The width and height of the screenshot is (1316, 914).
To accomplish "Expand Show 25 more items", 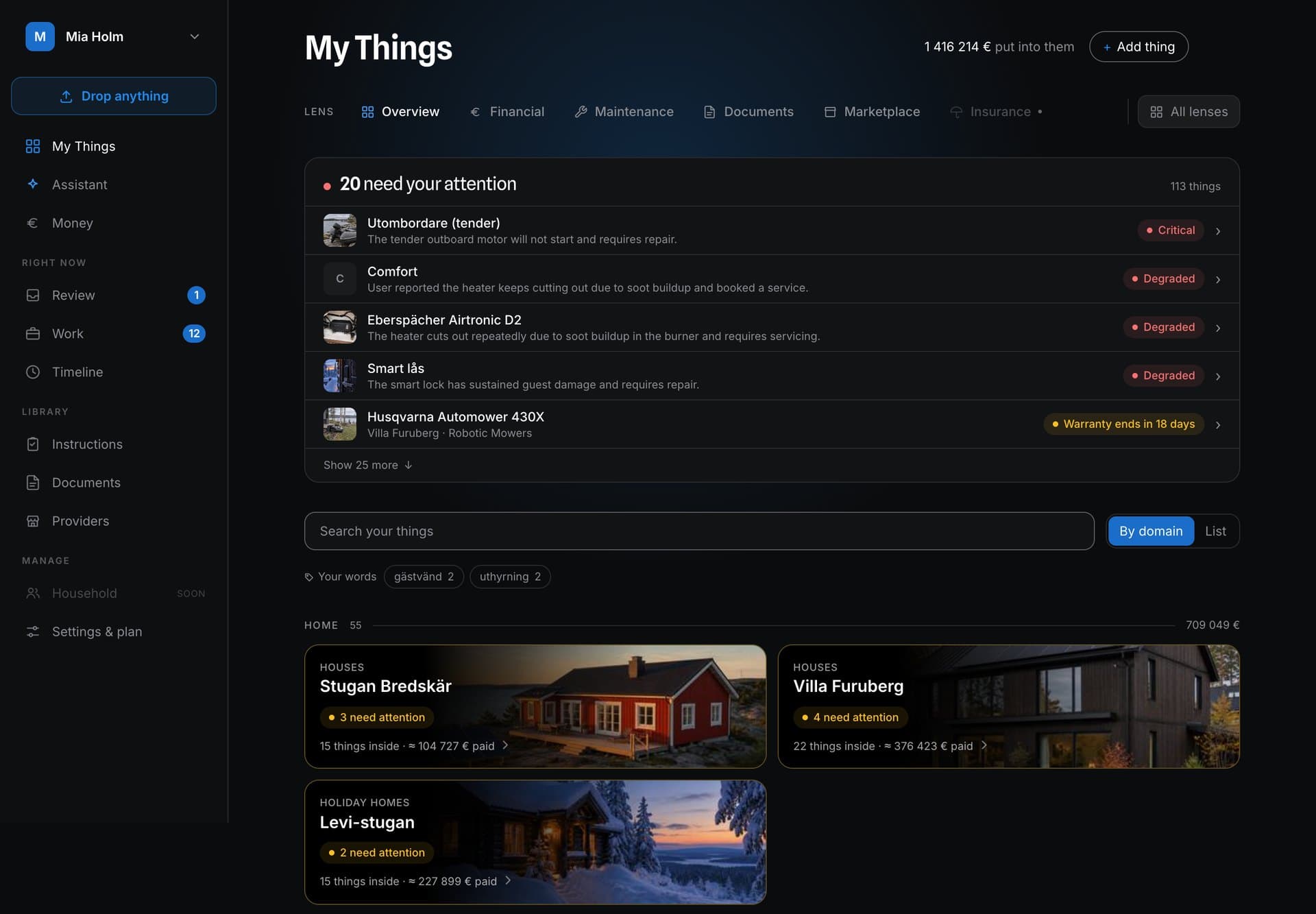I will [368, 465].
